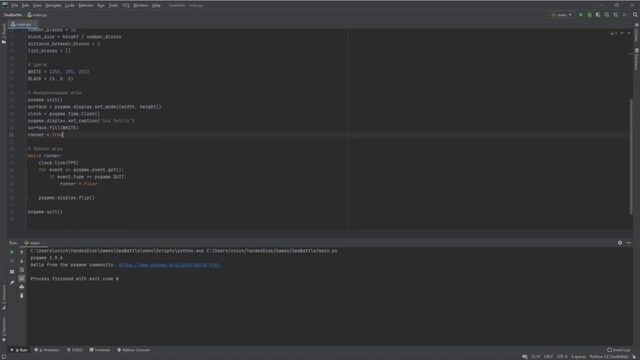Click the 'Process finished with exit code 0' text
The width and height of the screenshot is (640, 360).
74,279
